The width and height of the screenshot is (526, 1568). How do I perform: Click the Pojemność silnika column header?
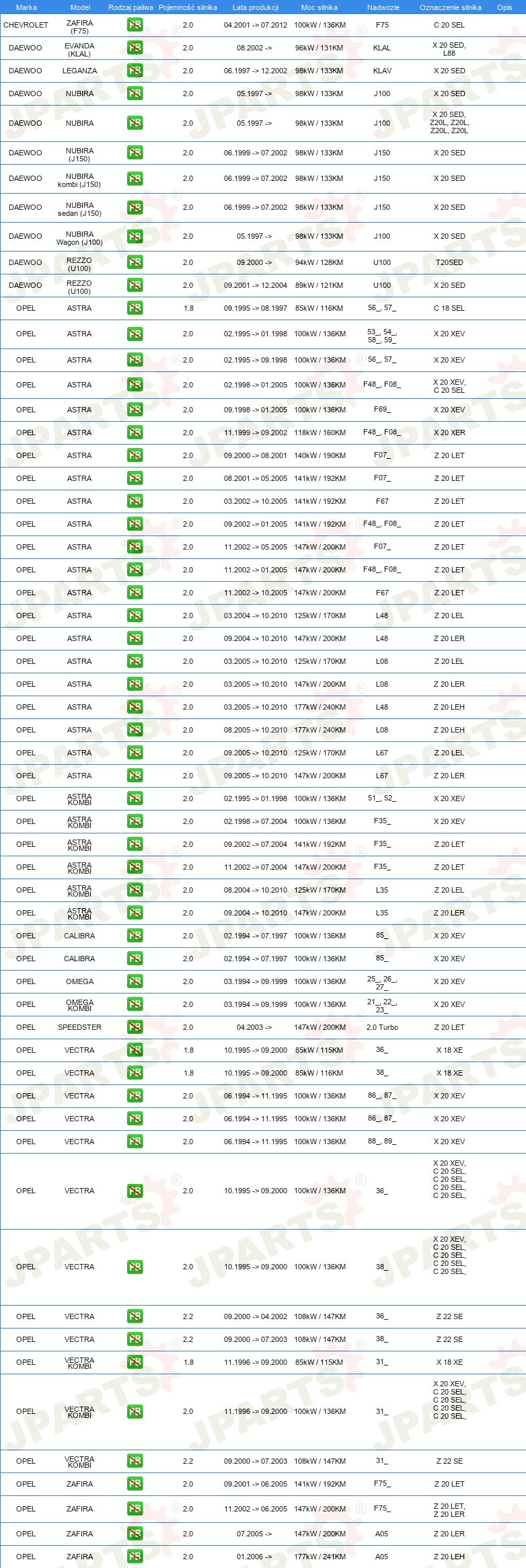coord(188,7)
